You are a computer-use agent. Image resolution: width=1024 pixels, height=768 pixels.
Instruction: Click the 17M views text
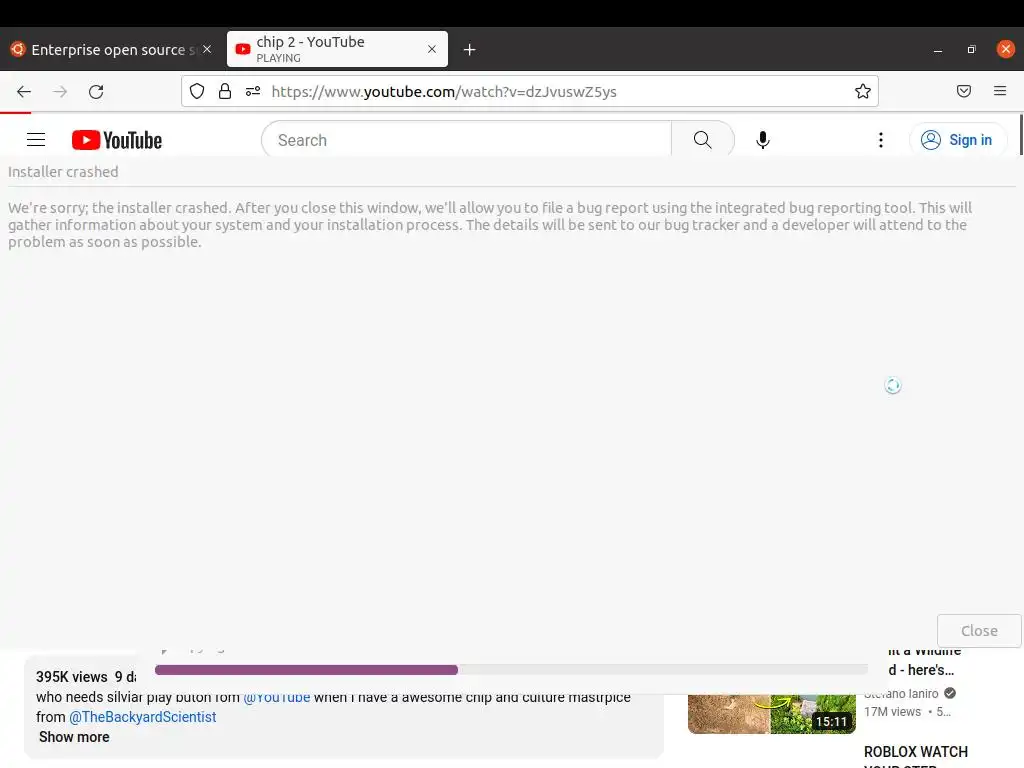point(892,712)
